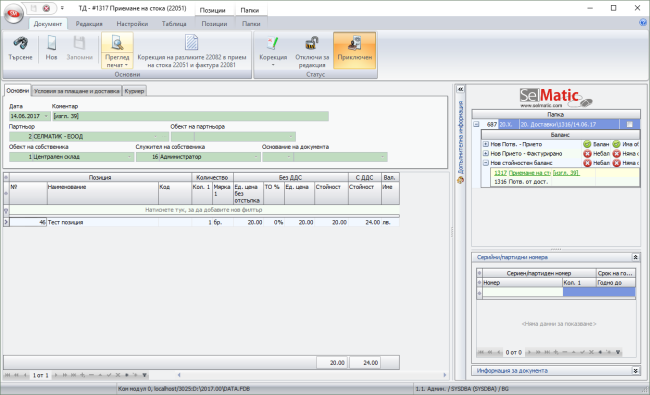This screenshot has height=395, width=650.
Task: Click the Корекция status icon
Action: [273, 43]
